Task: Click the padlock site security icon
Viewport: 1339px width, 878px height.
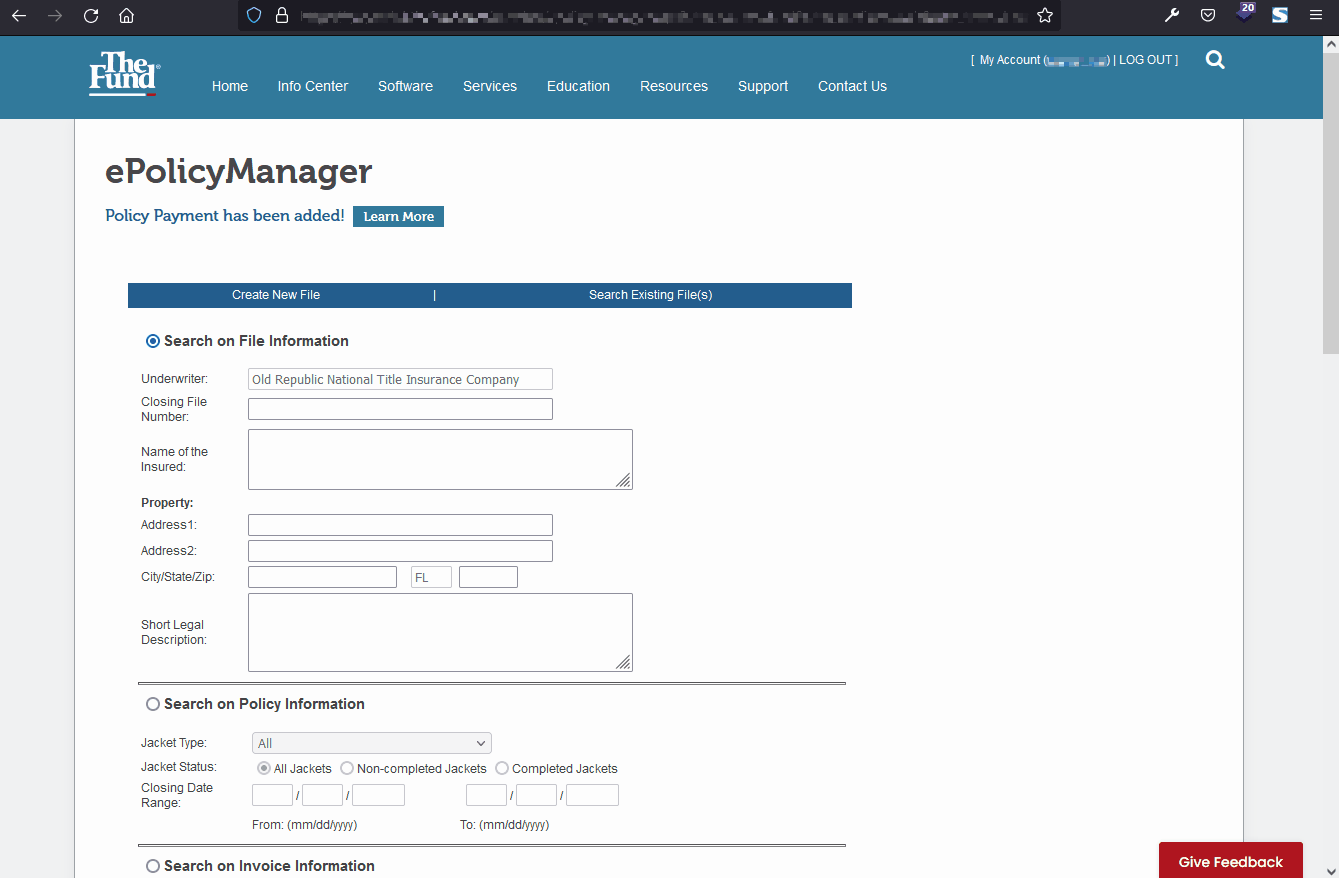Action: click(x=281, y=15)
